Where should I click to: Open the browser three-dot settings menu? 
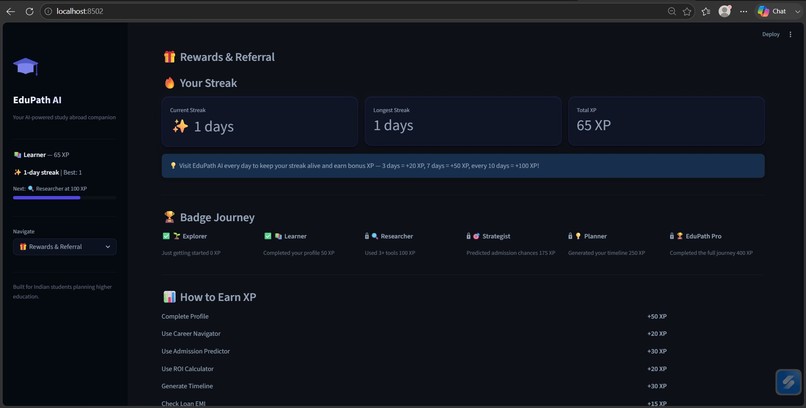tap(743, 11)
